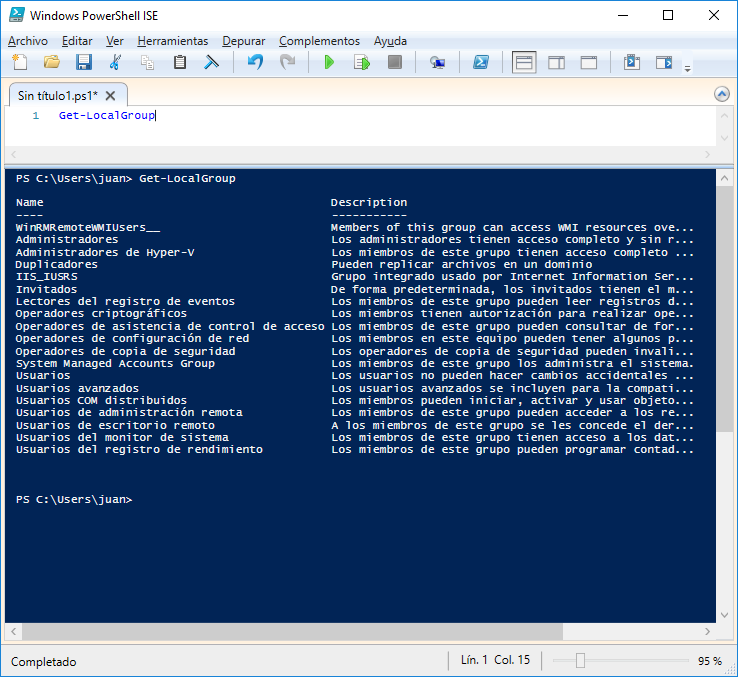Show the script pane at the top
The height and width of the screenshot is (677, 738).
point(524,63)
